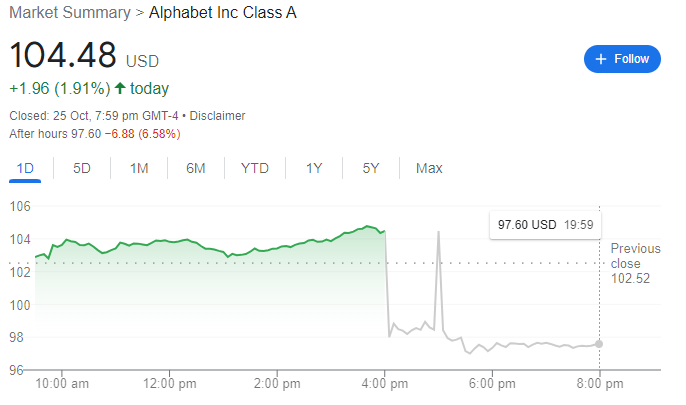View the 1Y chart range
686x405 pixels.
pos(314,168)
